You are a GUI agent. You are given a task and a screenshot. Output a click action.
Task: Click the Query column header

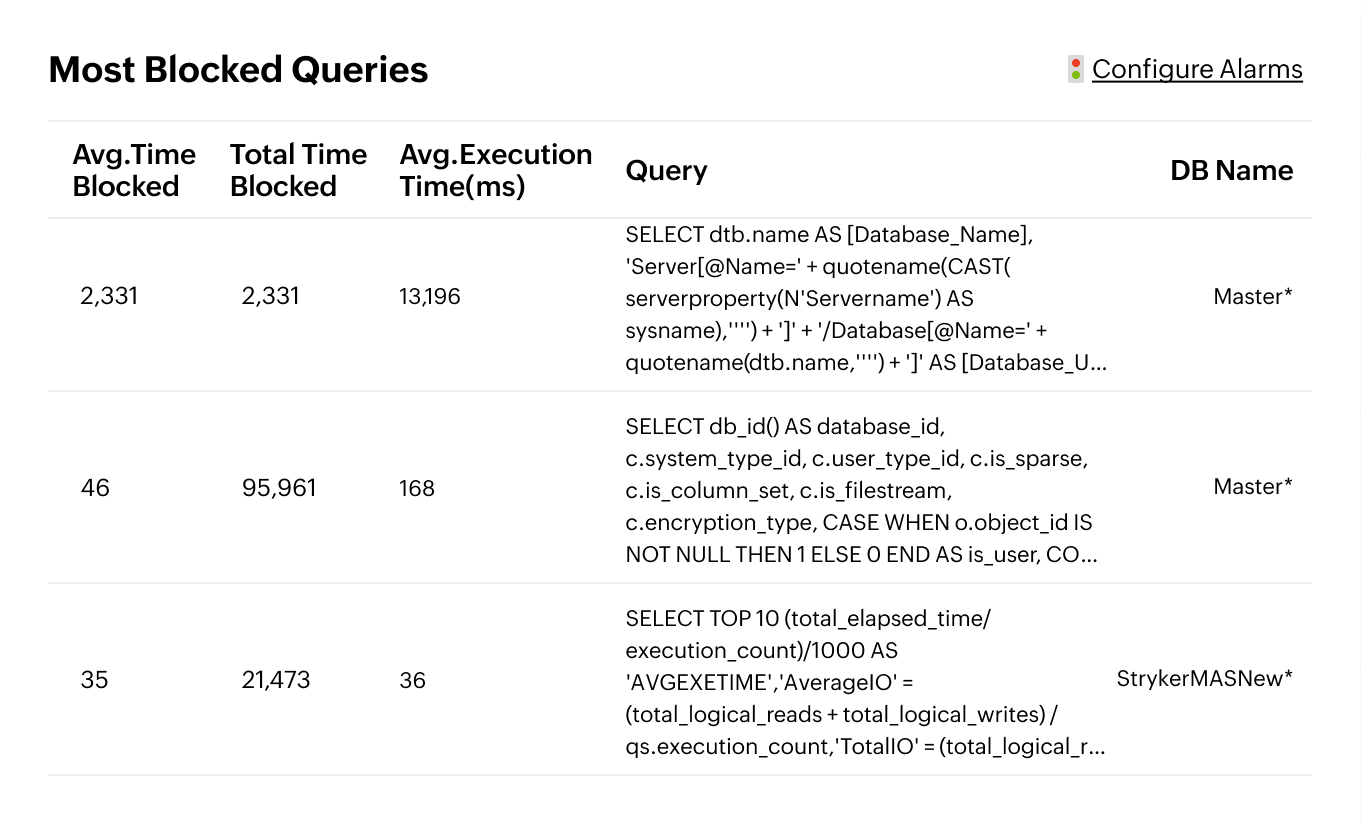(x=666, y=171)
